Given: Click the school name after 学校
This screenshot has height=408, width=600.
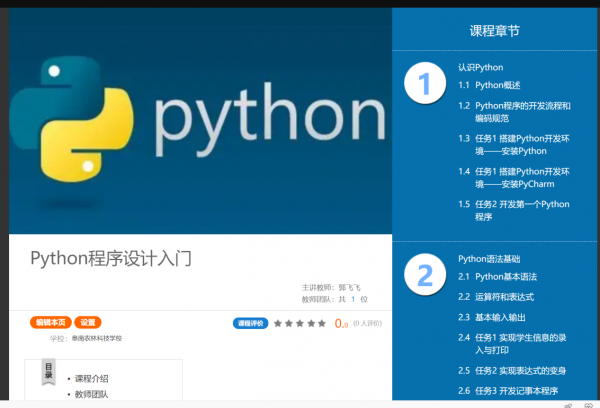Looking at the screenshot, I should coord(97,338).
